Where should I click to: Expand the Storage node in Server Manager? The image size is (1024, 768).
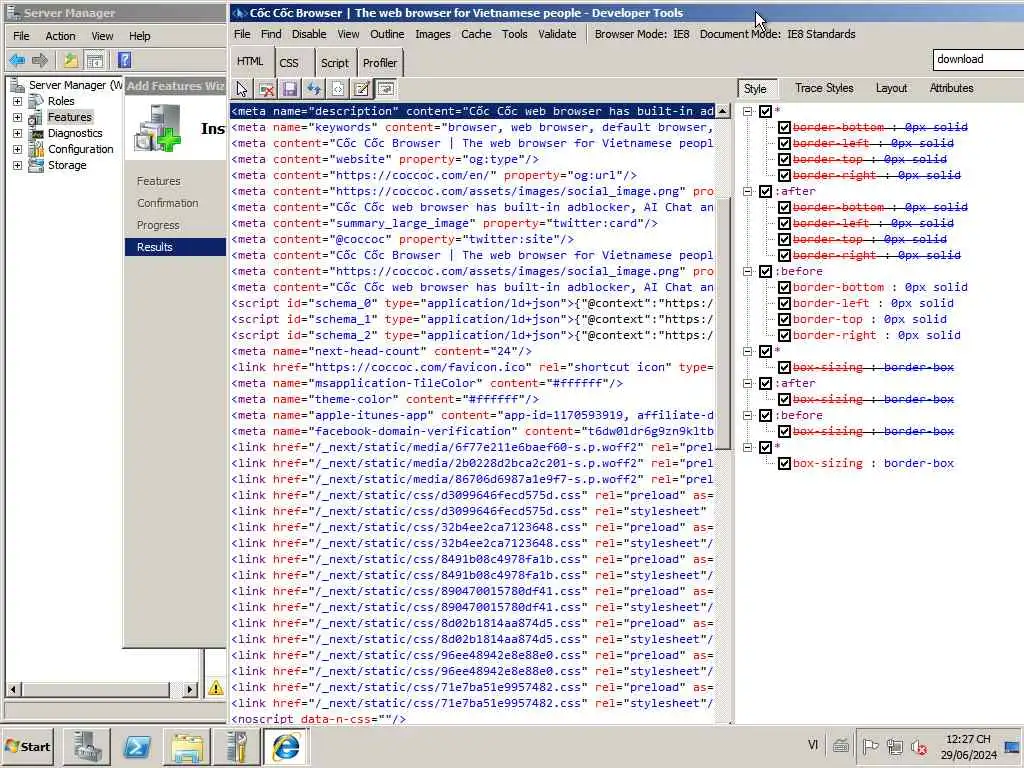click(x=18, y=165)
